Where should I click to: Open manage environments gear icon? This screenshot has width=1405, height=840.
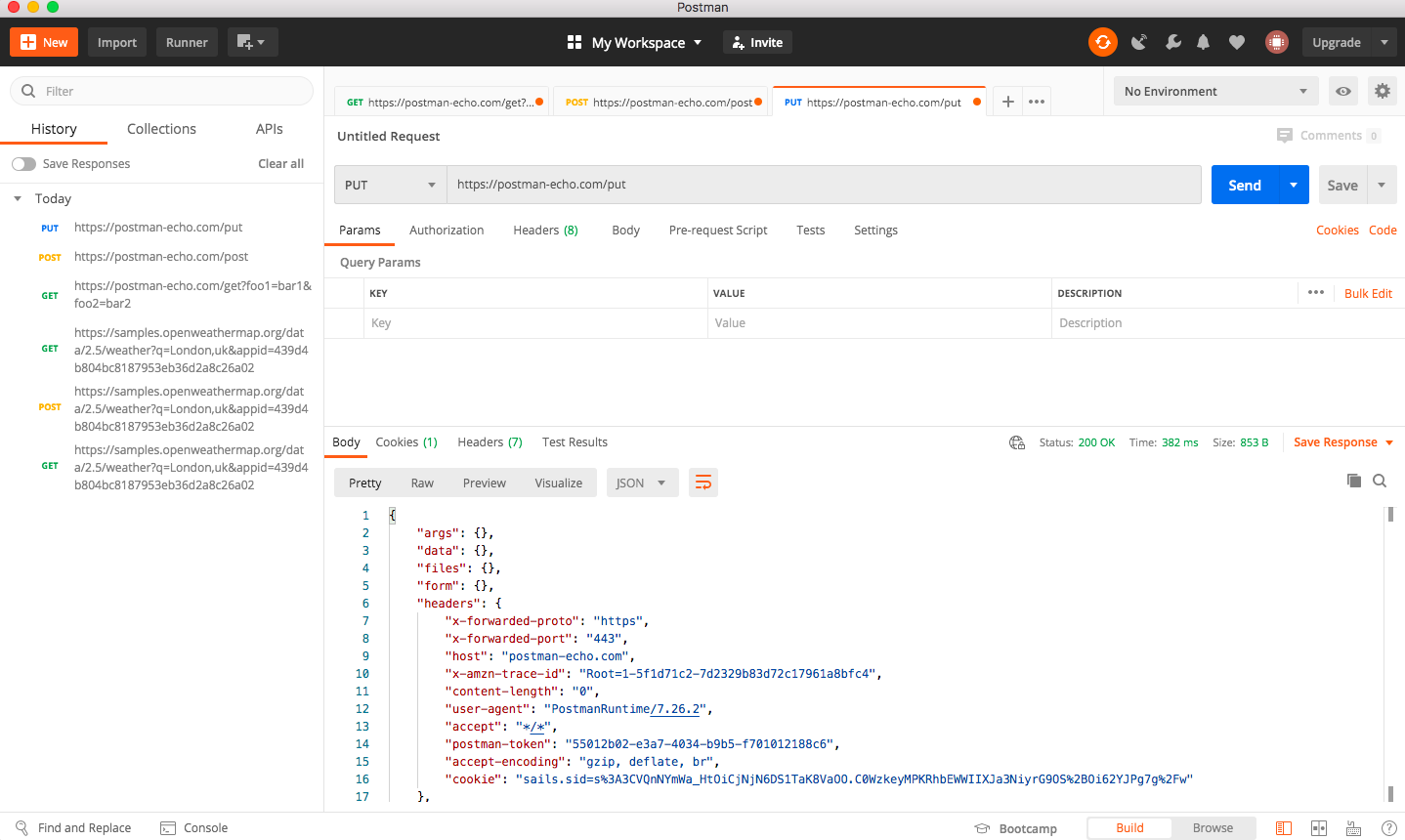[1382, 91]
